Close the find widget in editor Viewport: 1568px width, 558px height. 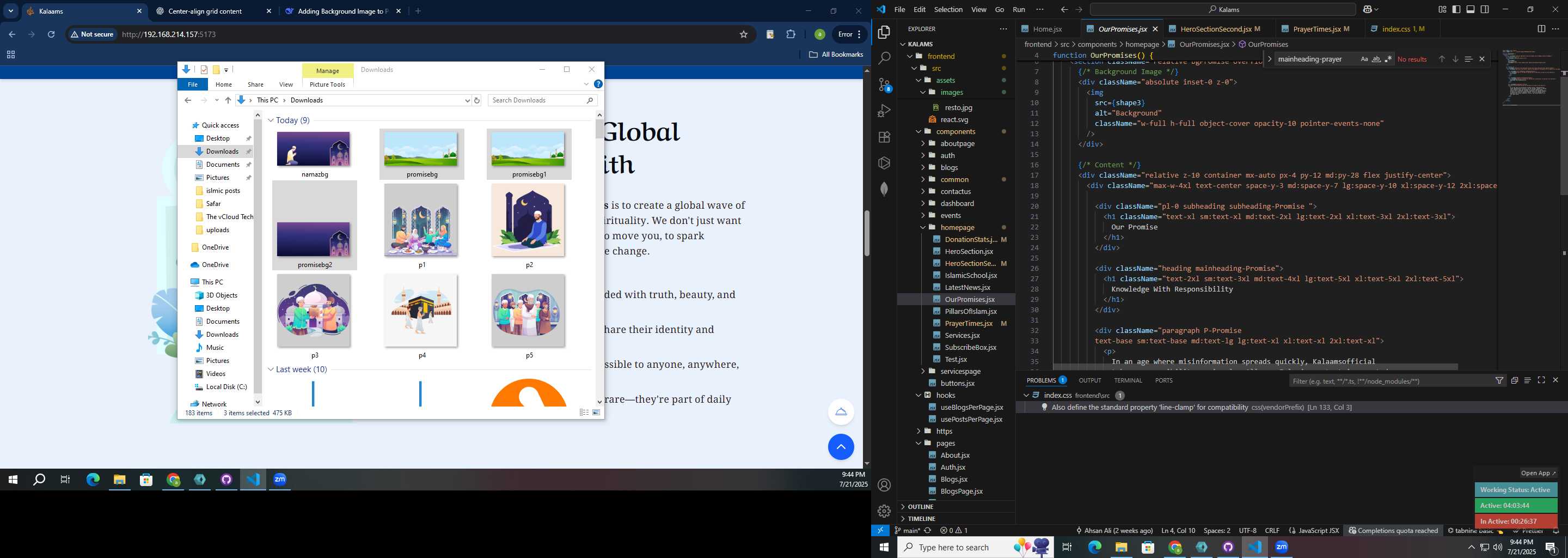[1481, 59]
